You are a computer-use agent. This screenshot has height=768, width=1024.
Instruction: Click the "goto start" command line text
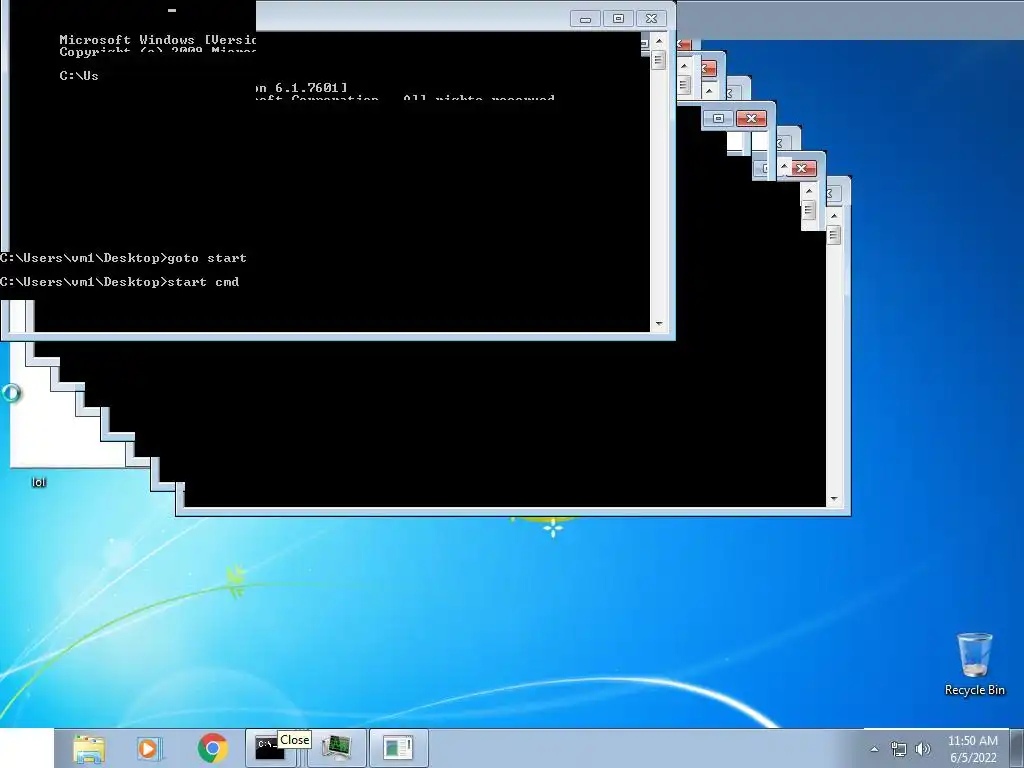coord(207,258)
